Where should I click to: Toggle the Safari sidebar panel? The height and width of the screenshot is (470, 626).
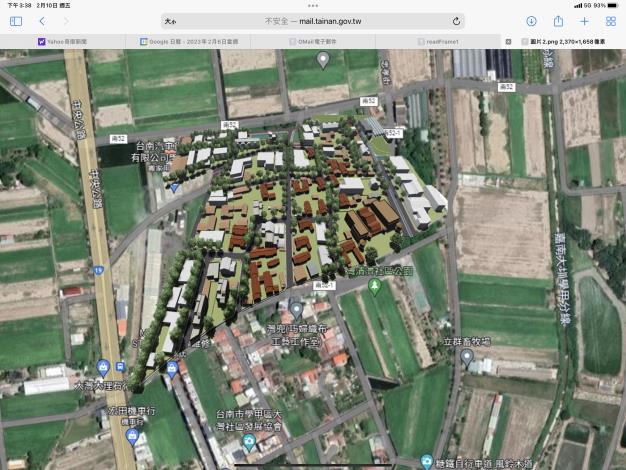(x=16, y=21)
